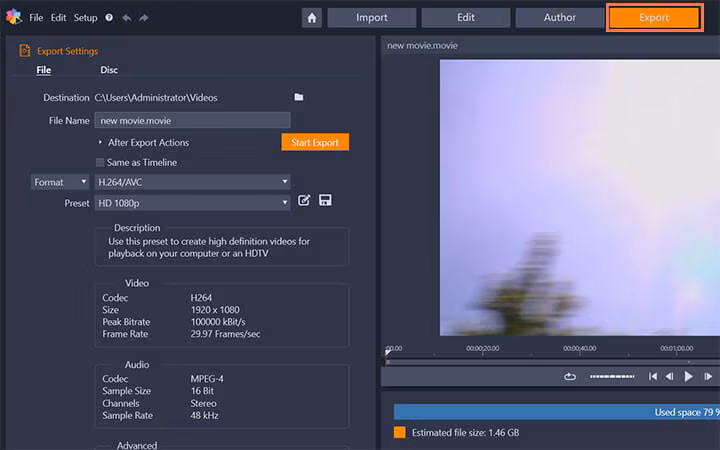Click the 16 Bit sample size value
Screen dimensions: 720x450
tap(202, 391)
